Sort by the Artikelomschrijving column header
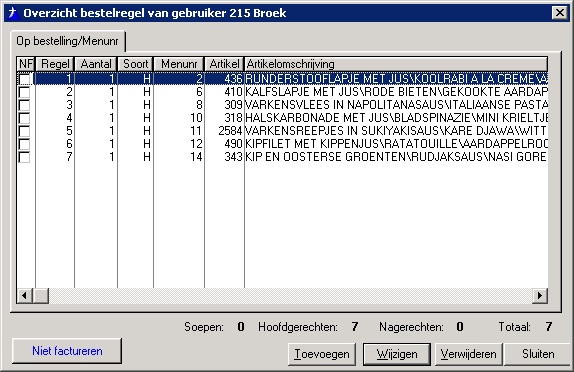Viewport: 574px width, 372px height. pos(396,64)
